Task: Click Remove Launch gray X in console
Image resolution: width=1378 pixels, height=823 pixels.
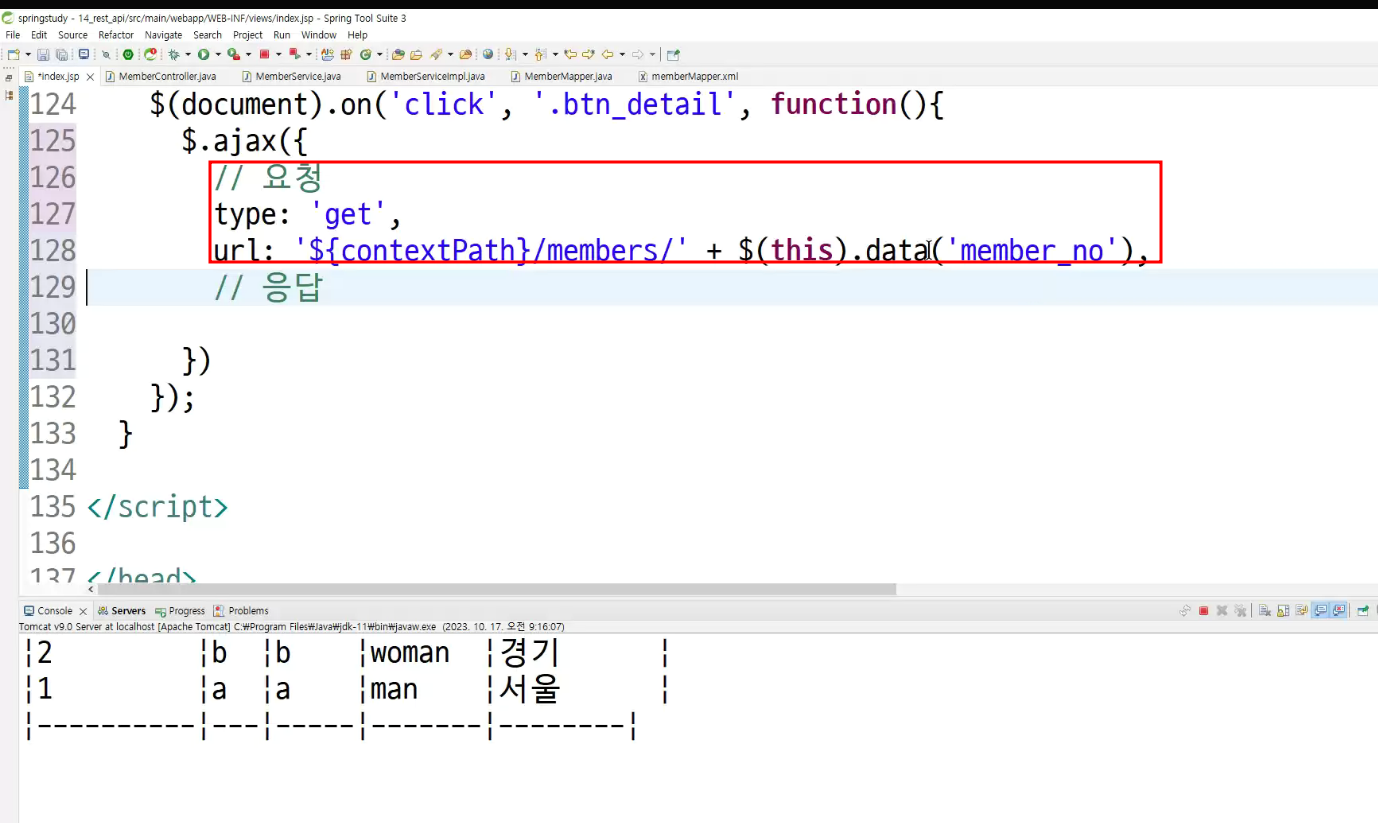Action: click(x=1222, y=611)
